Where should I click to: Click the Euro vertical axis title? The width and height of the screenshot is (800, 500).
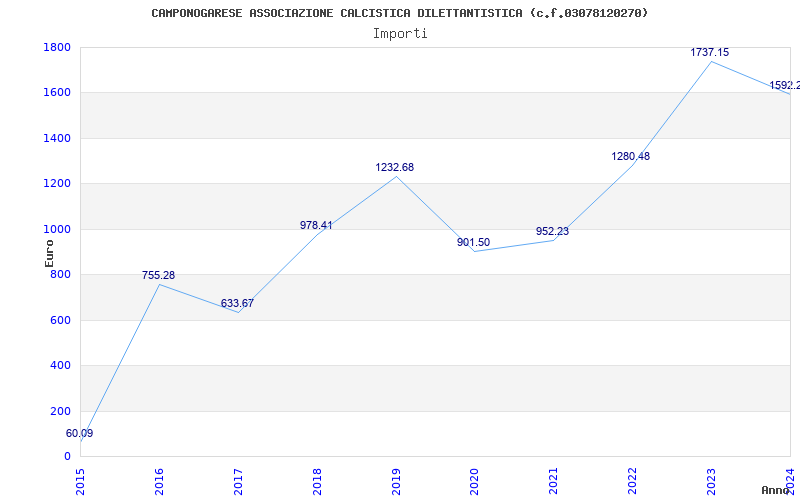[x=49, y=253]
